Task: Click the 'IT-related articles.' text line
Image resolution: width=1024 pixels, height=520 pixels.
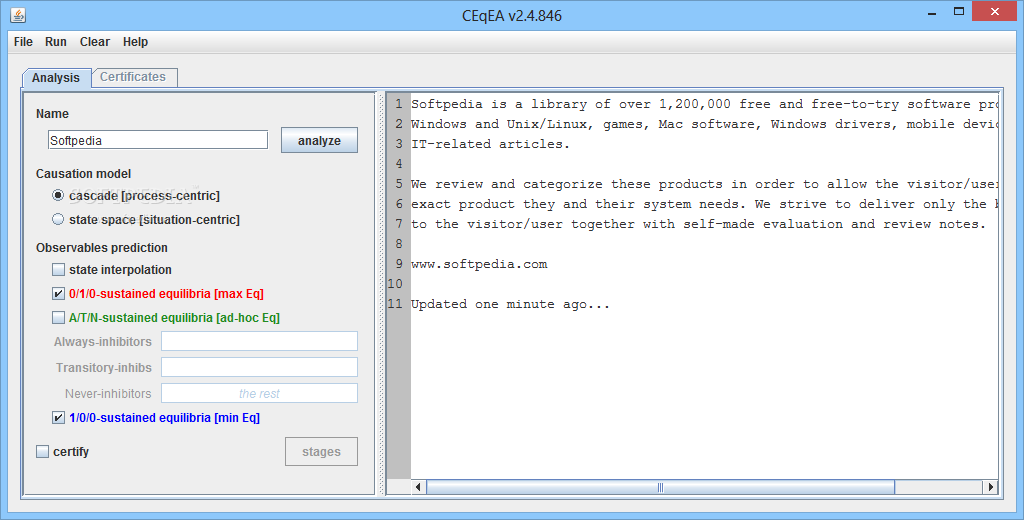Action: pyautogui.click(x=490, y=144)
